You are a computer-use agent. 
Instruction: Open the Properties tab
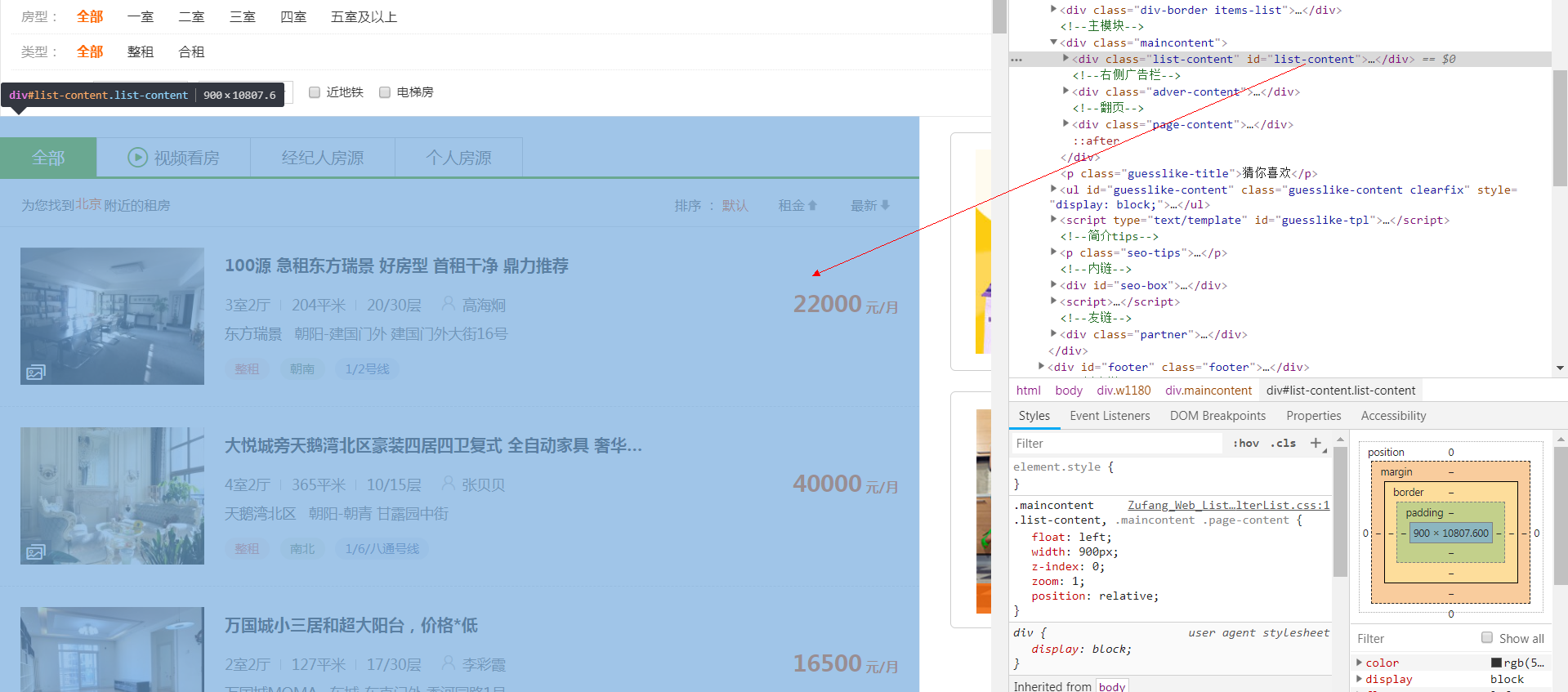tap(1314, 416)
